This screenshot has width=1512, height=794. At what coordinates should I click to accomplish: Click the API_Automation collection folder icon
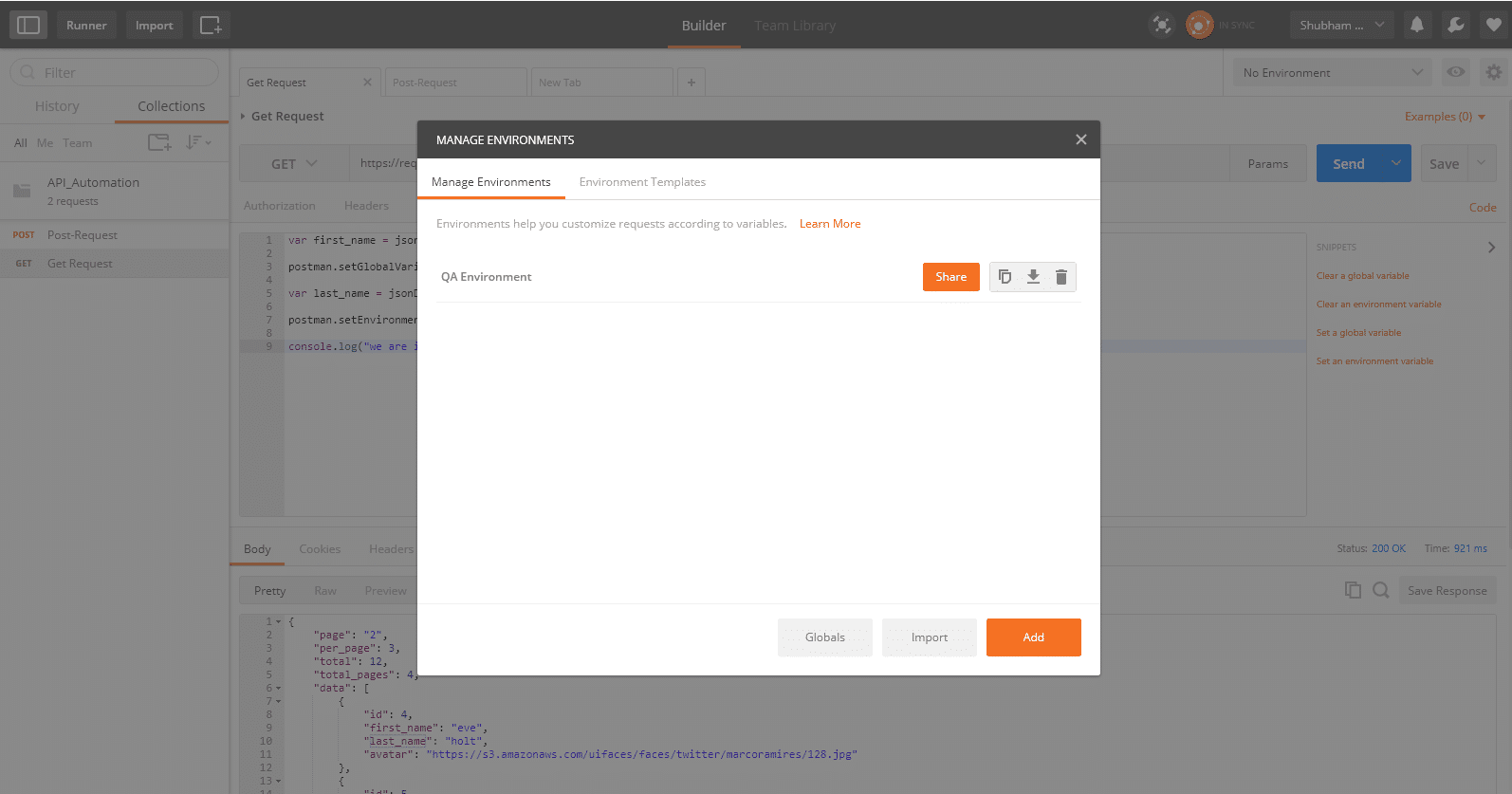[x=22, y=191]
